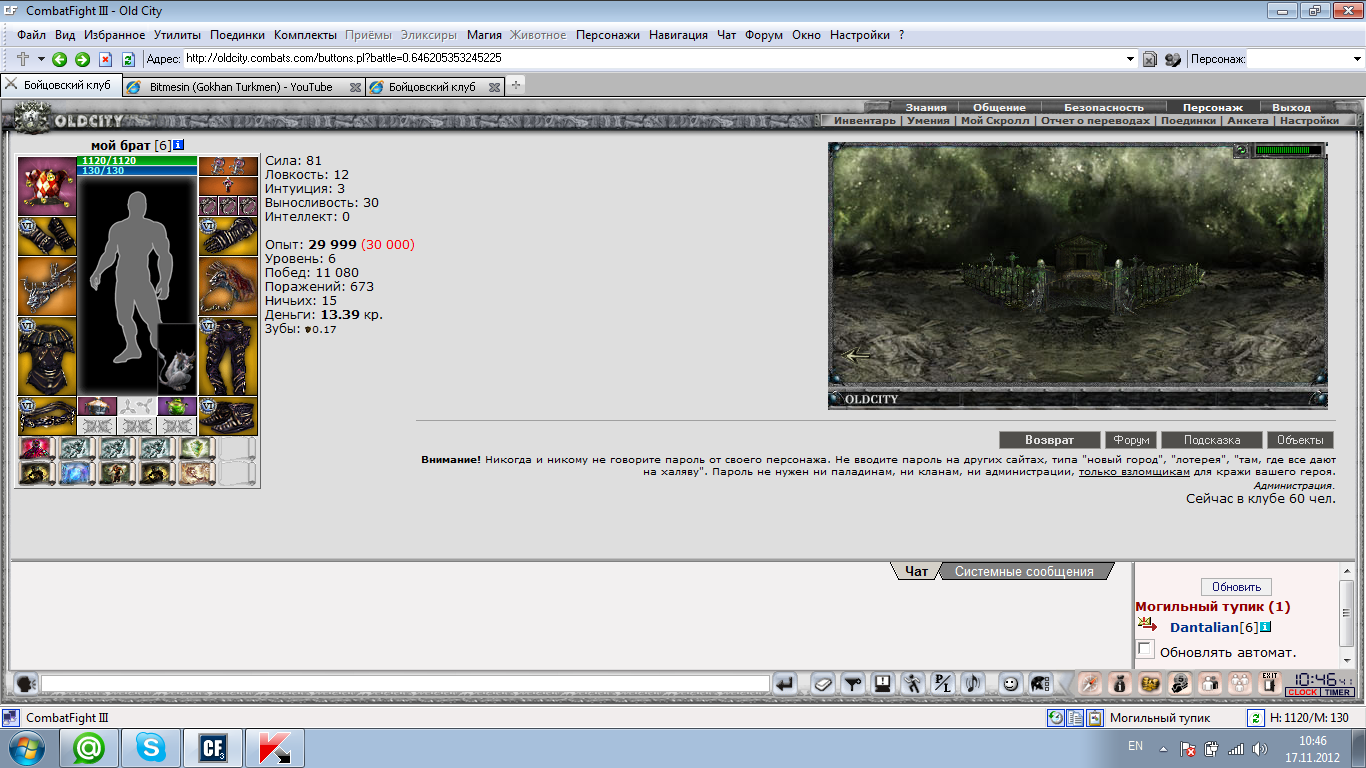Image resolution: width=1366 pixels, height=768 pixels.
Task: Select the Чат tab
Action: click(x=916, y=572)
